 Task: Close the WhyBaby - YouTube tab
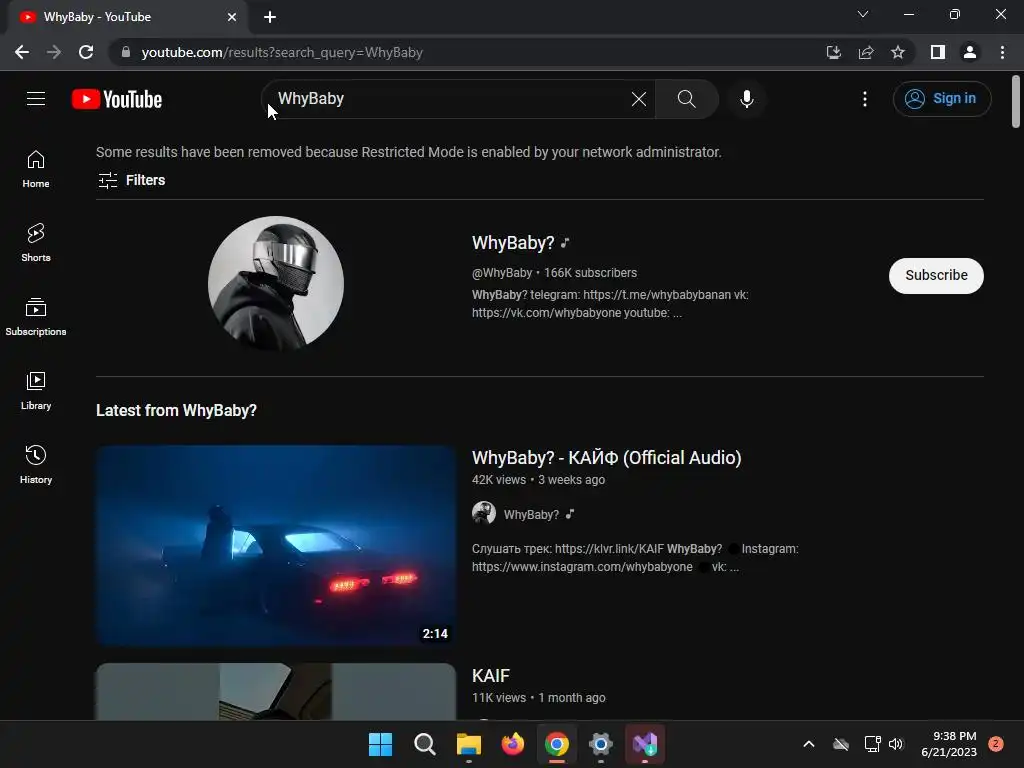coord(232,17)
